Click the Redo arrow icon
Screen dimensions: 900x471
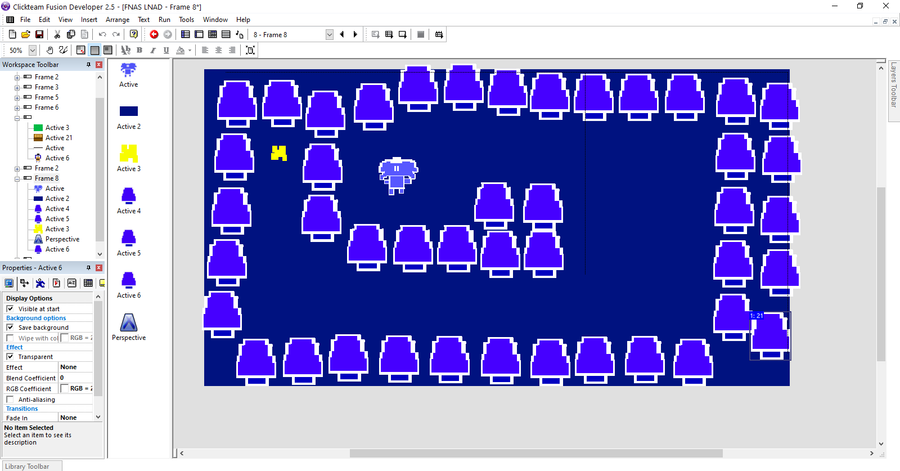116,34
